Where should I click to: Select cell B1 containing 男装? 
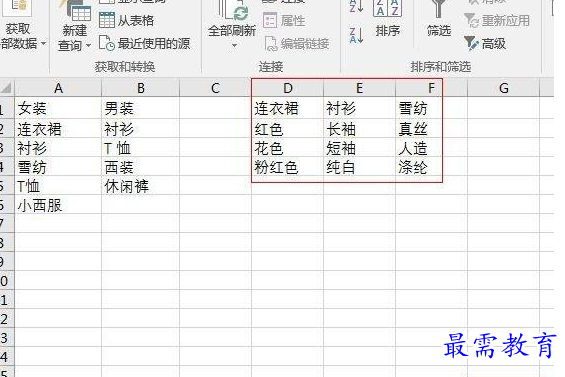[x=141, y=108]
